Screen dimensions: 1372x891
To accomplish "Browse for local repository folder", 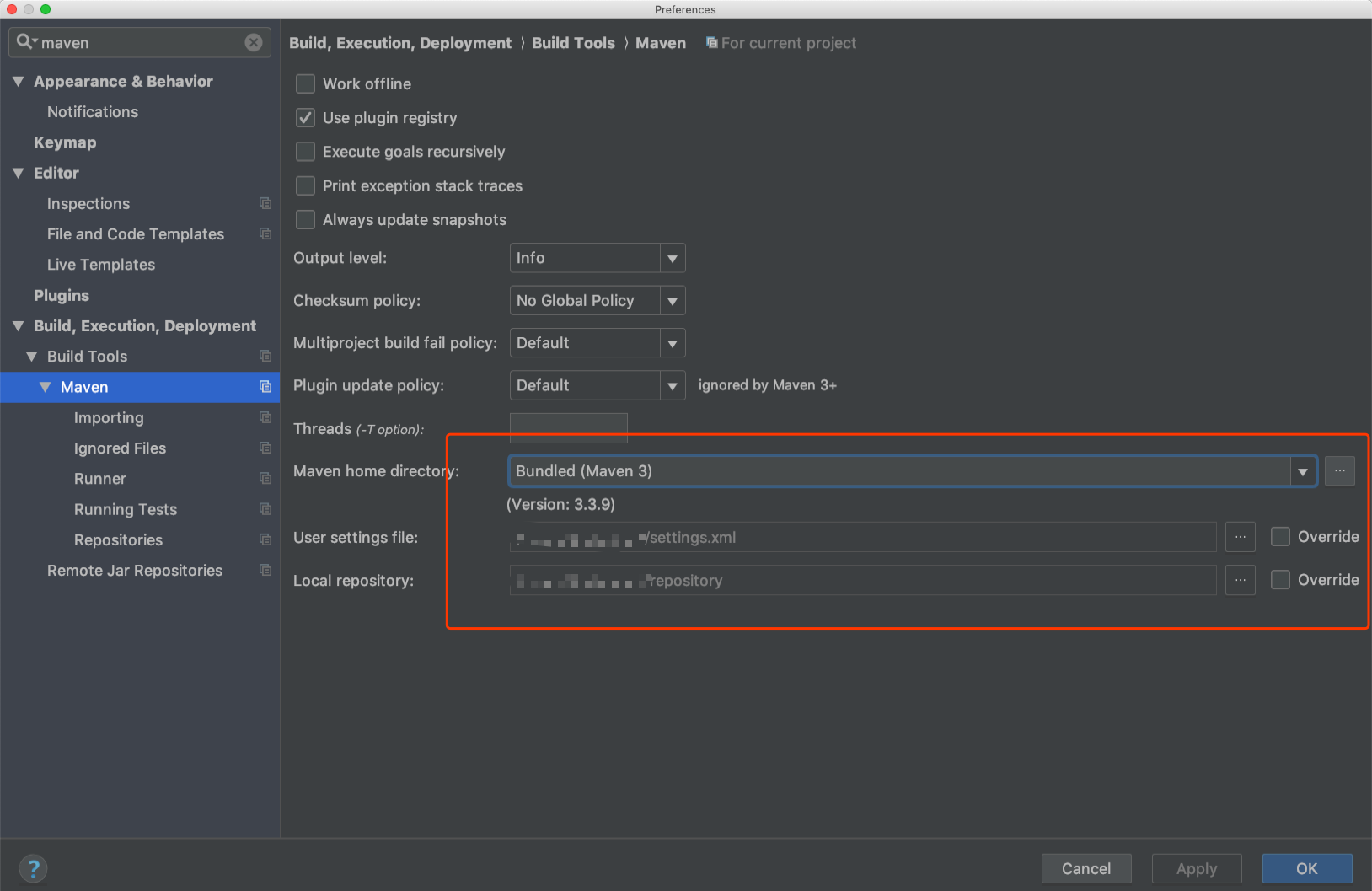I will tap(1241, 580).
